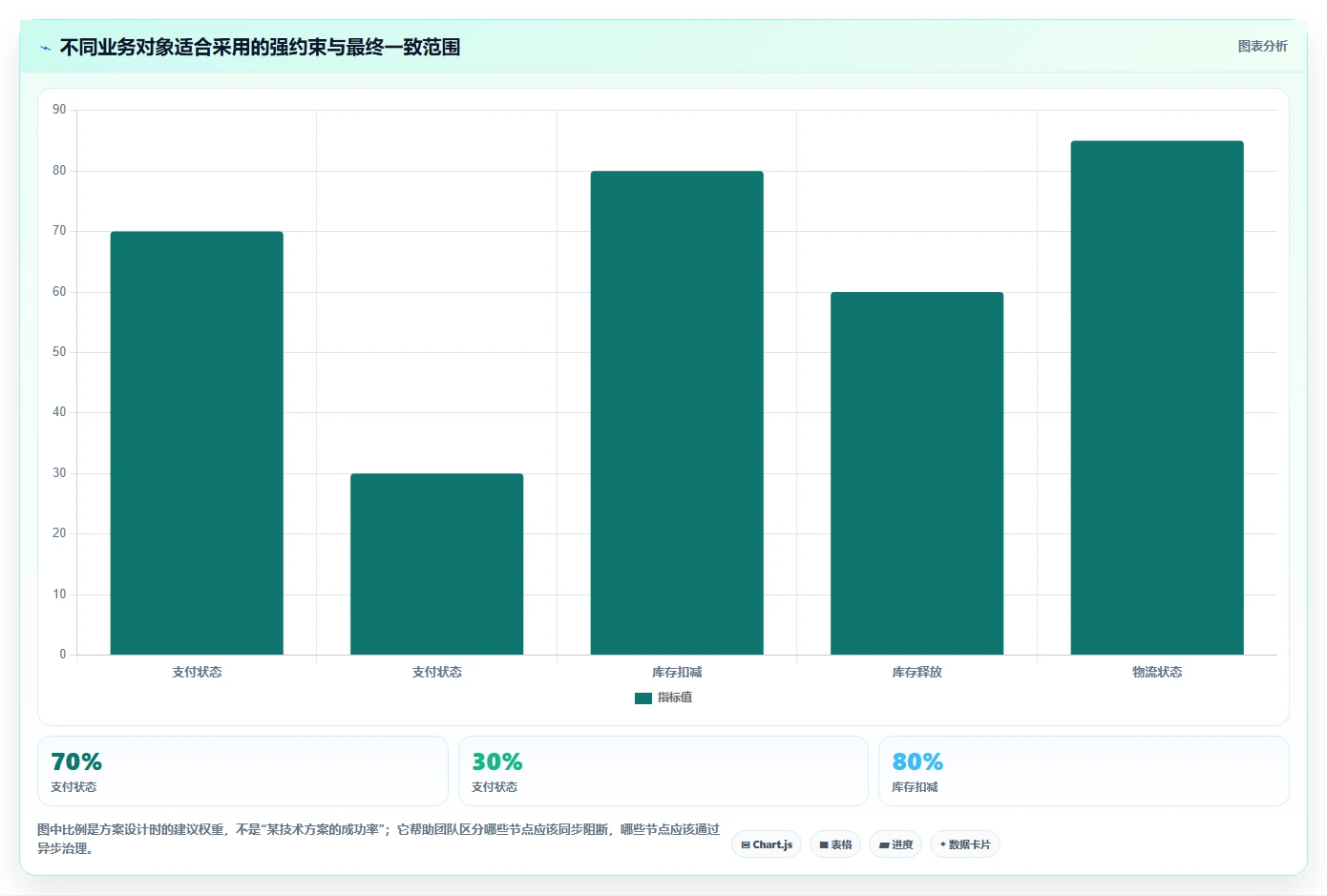
Task: Click the 库存释放 x-axis label
Action: pyautogui.click(x=916, y=673)
